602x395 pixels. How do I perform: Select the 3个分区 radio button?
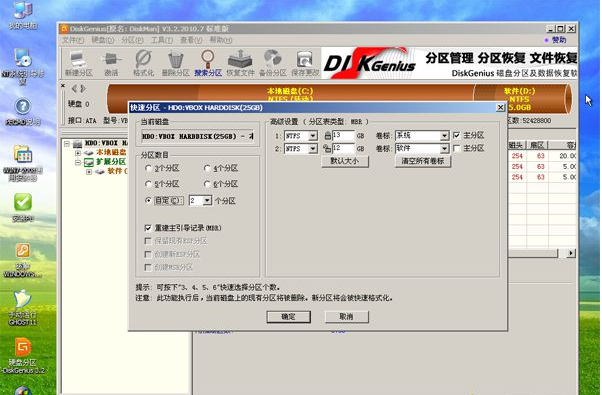coord(148,168)
